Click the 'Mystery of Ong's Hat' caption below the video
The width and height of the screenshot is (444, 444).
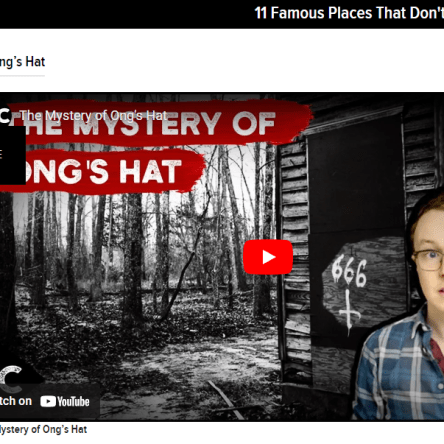coord(43,429)
